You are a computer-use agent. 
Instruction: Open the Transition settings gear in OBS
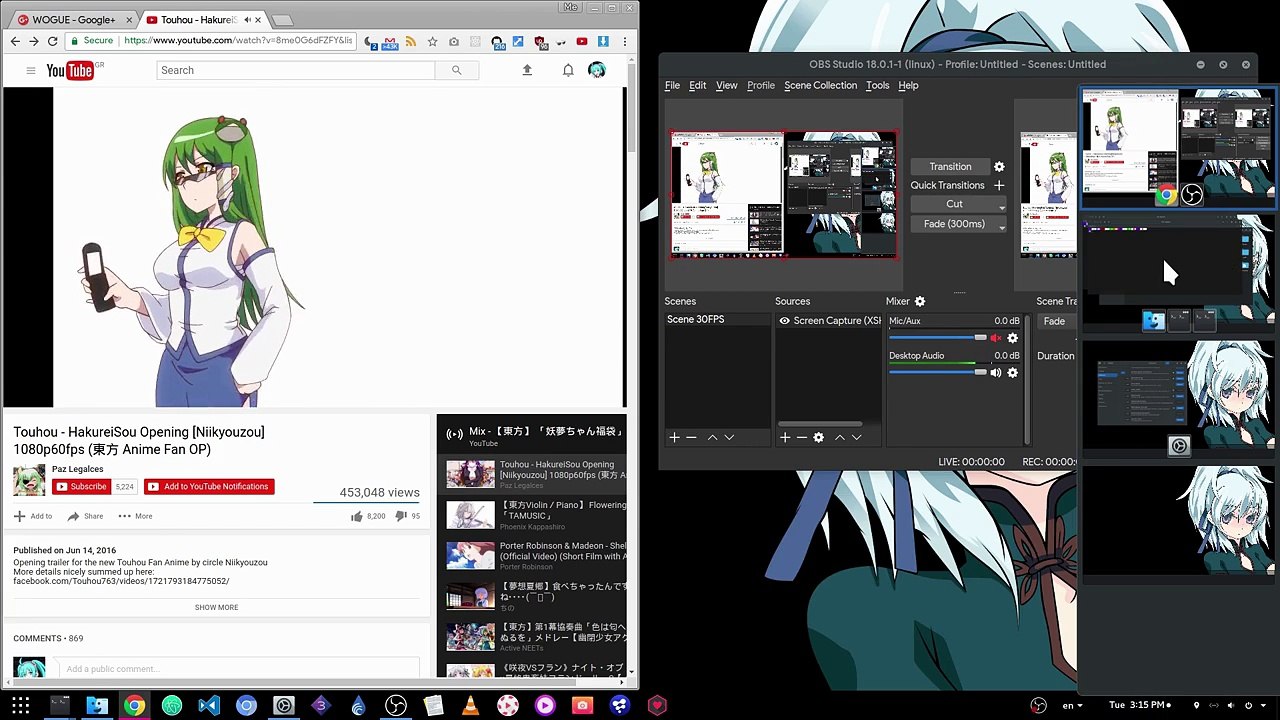[999, 167]
